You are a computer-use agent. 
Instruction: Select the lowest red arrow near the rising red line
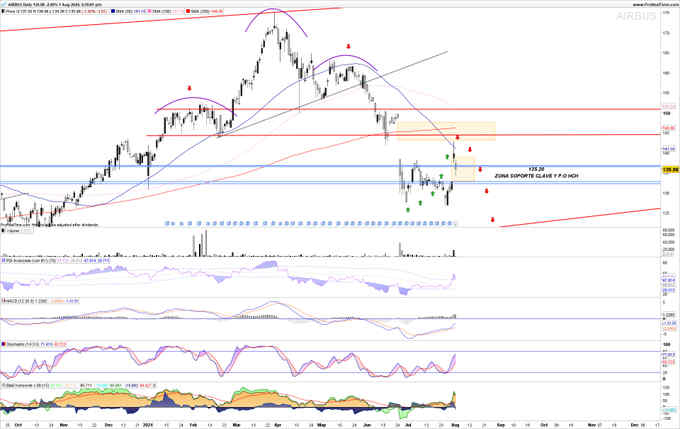click(x=493, y=219)
